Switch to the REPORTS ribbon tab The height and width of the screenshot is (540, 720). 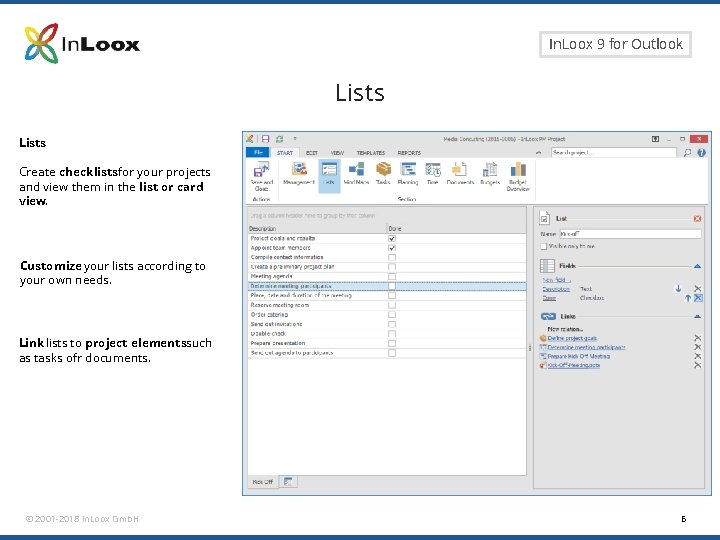click(x=409, y=153)
